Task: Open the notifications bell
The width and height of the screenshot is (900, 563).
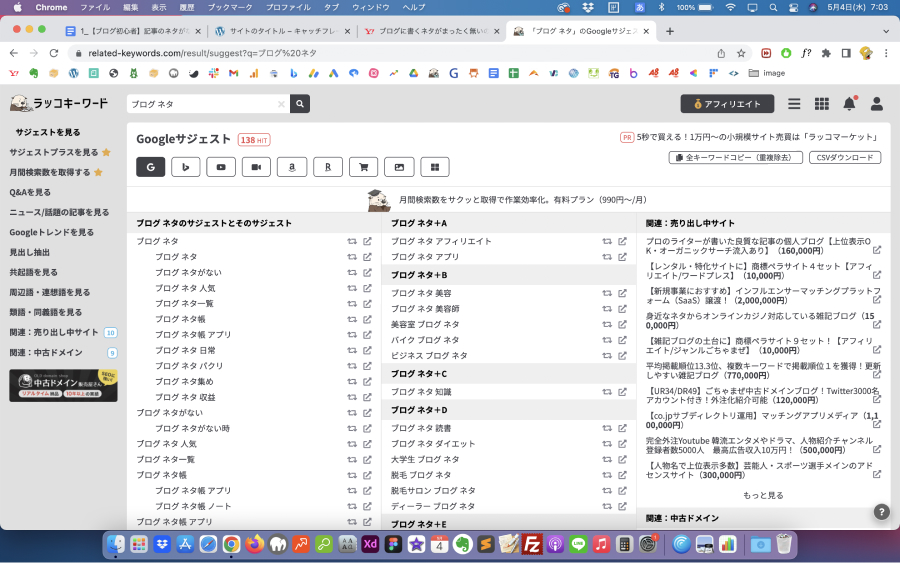Action: click(849, 103)
